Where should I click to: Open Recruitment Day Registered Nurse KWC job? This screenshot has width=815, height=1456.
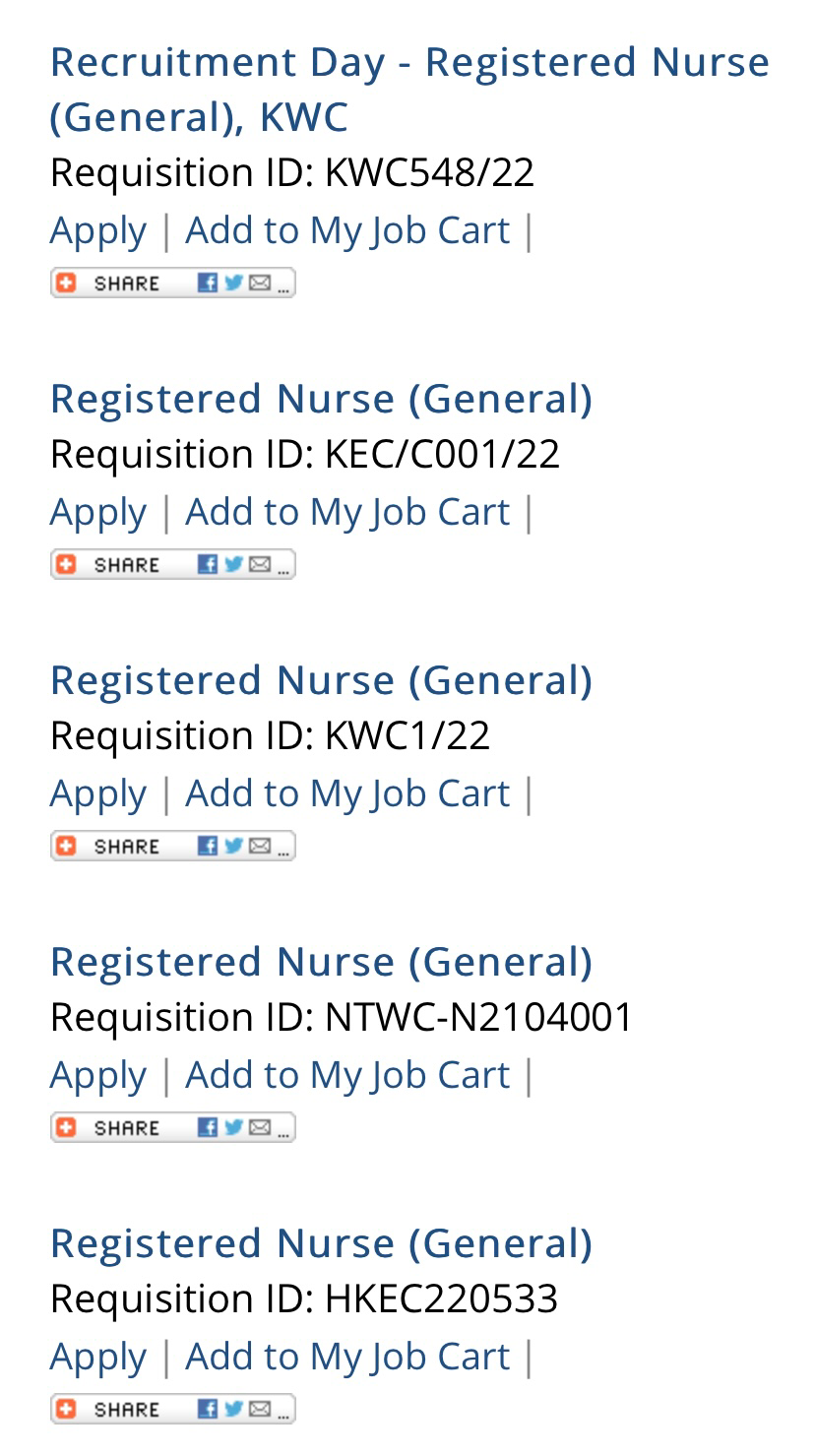point(409,90)
